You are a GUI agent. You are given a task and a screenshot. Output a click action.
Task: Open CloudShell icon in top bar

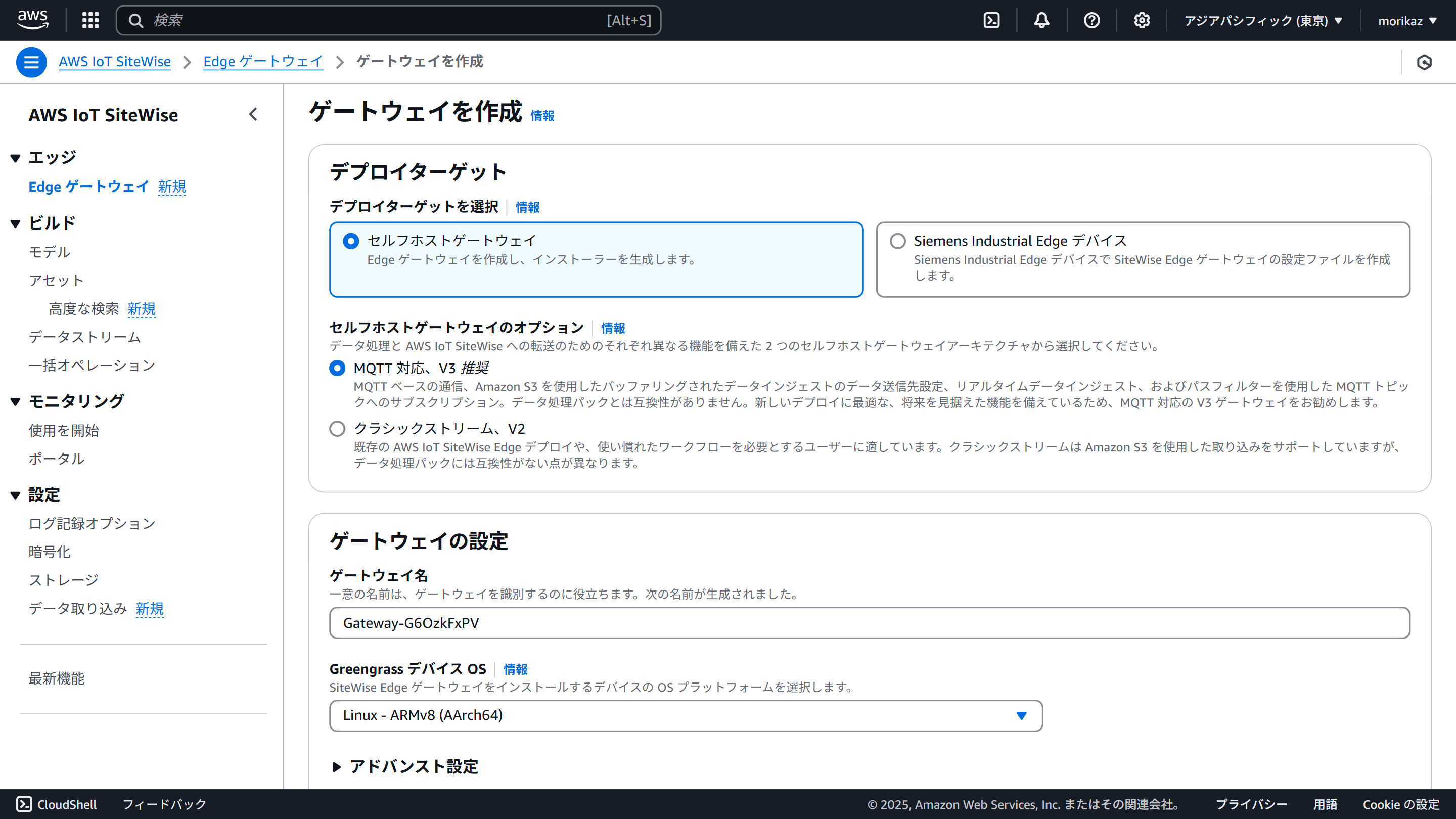pyautogui.click(x=991, y=21)
